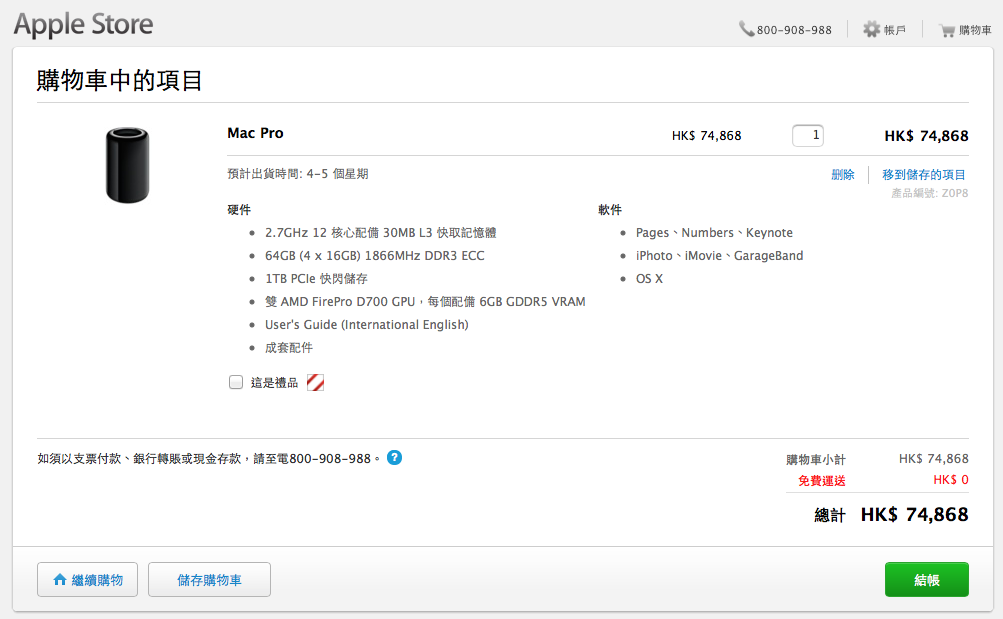Click the 預計出貨時間: 4-5 個星期 text
This screenshot has height=619, width=1003.
click(x=297, y=174)
